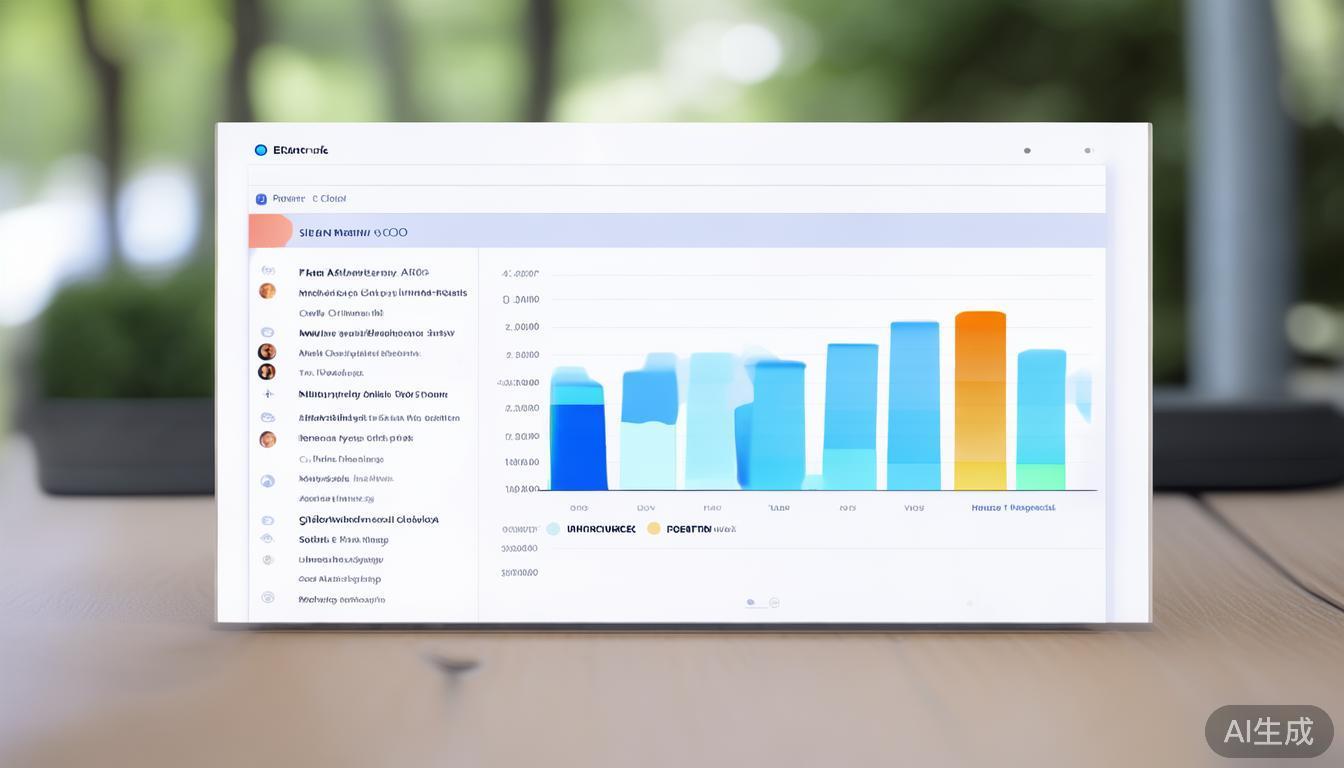Open the first bold item in the sidebar list
Viewport: 1344px width, 768px height.
coord(363,272)
